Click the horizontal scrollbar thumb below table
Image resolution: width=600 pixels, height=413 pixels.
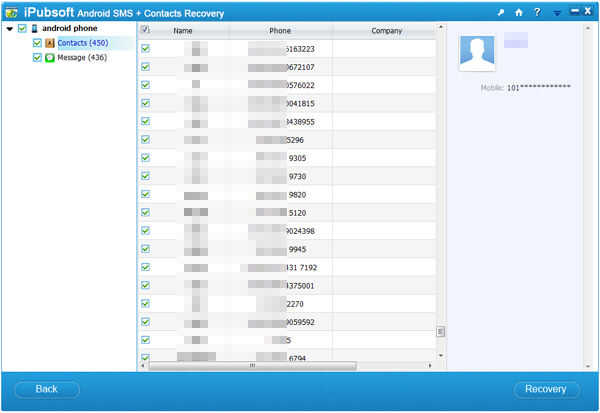[253, 366]
